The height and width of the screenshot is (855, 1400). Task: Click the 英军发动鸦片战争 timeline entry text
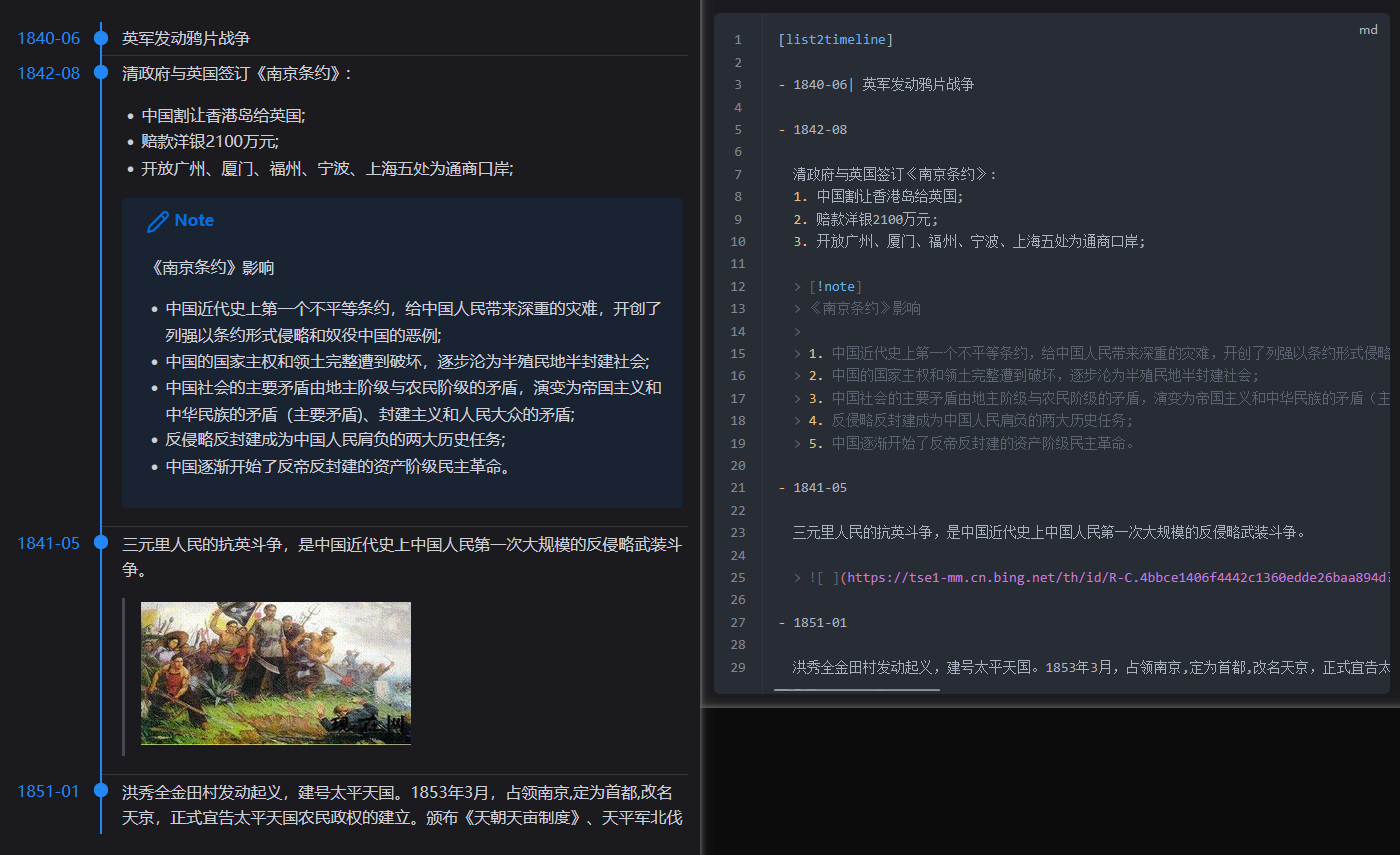click(x=186, y=38)
